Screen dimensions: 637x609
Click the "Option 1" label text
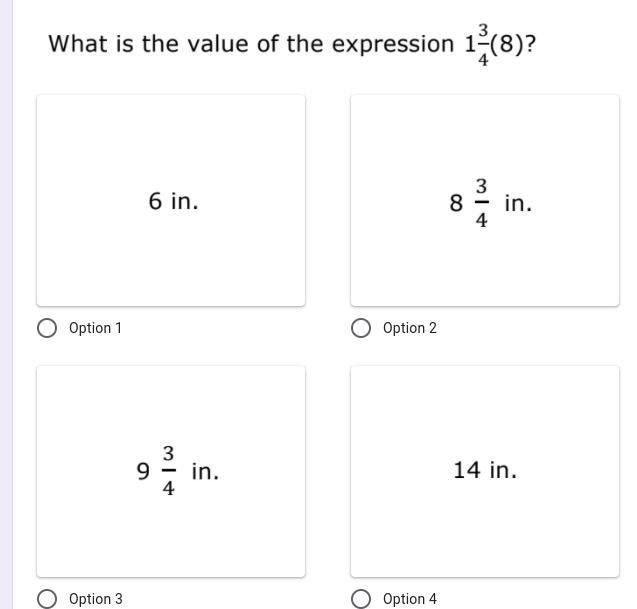pos(95,328)
